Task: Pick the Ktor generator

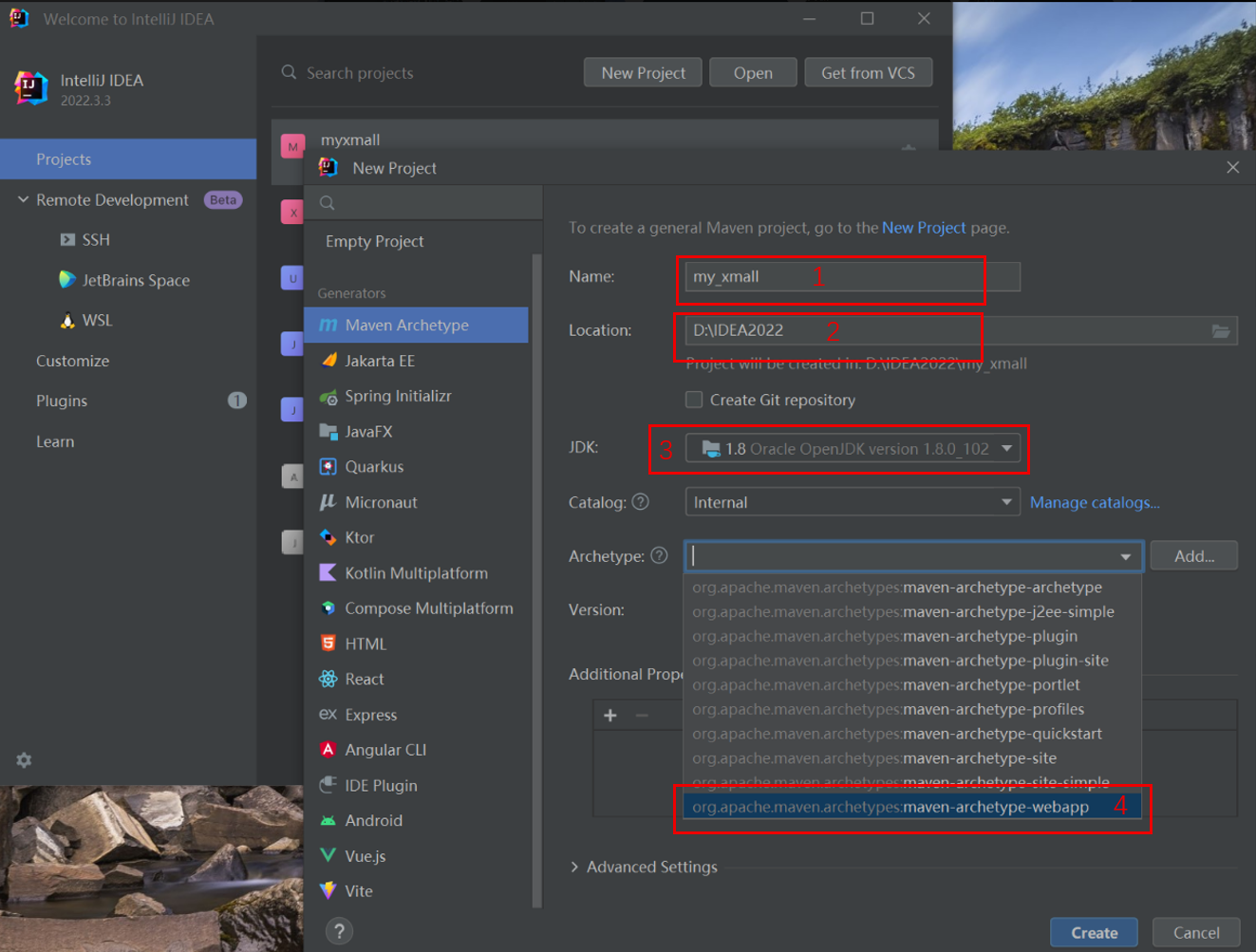Action: tap(416, 537)
